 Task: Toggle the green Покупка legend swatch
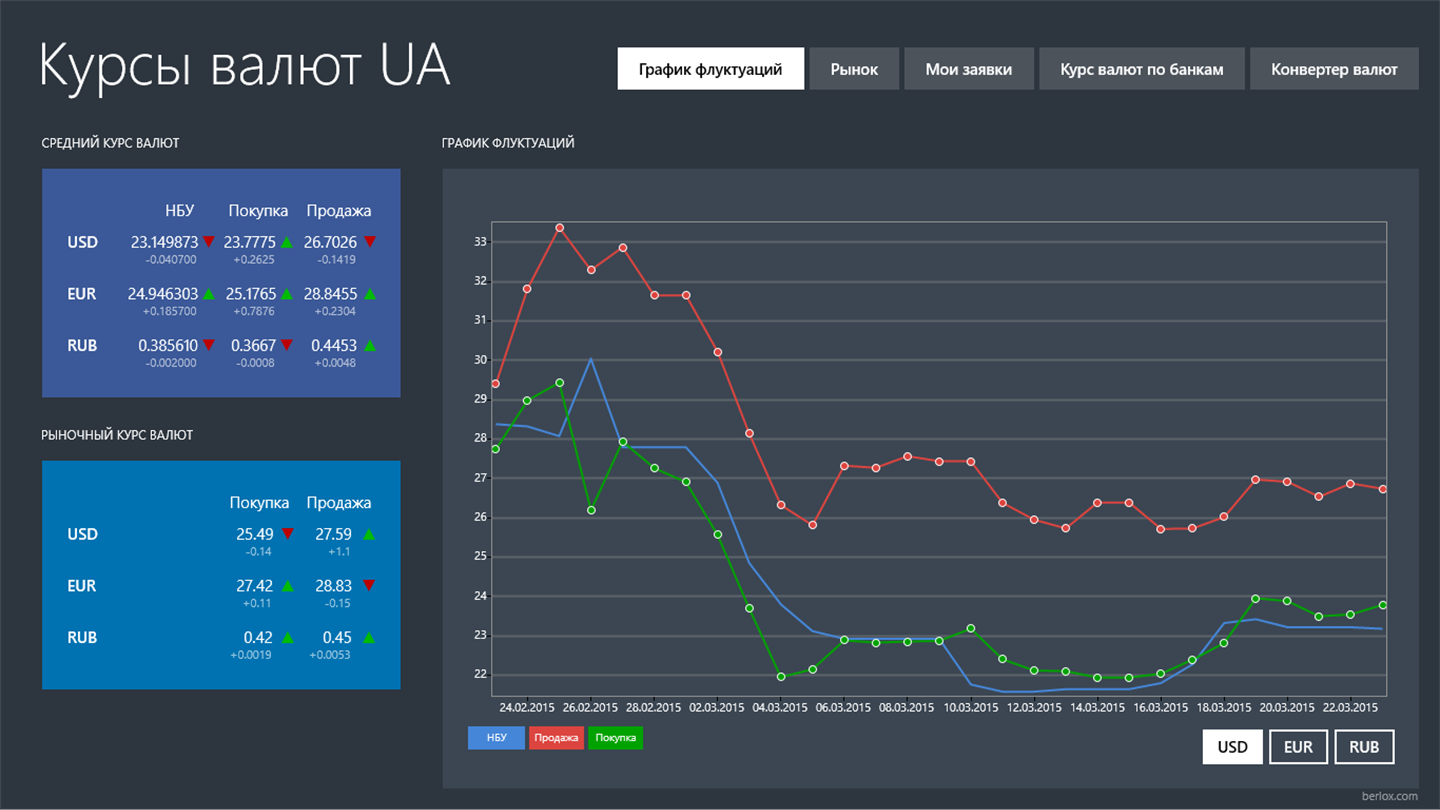click(x=615, y=738)
